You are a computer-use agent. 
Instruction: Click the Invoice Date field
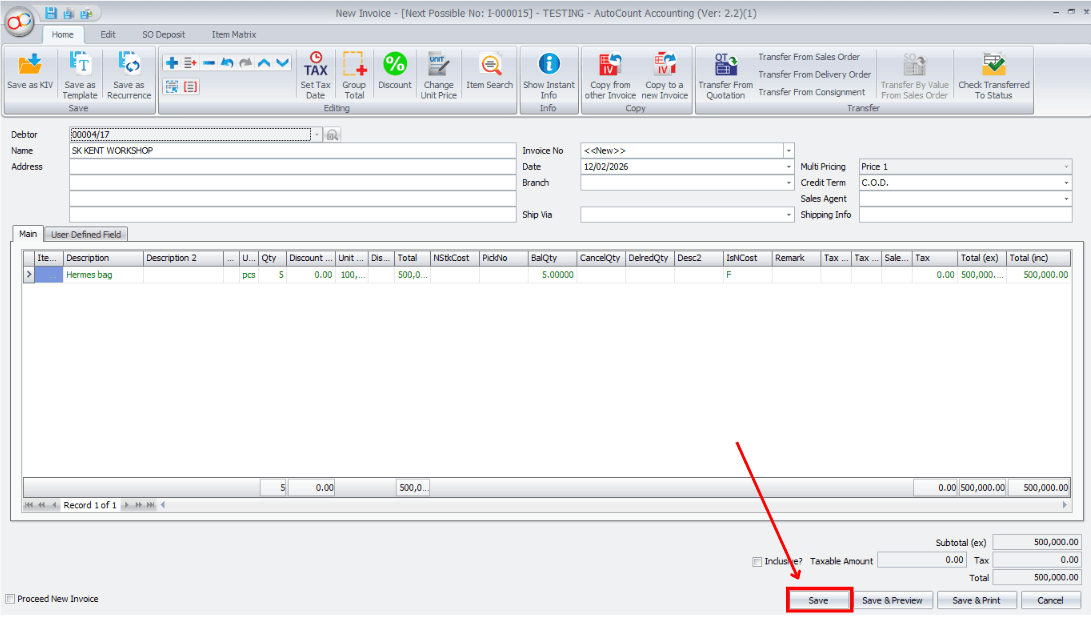(680, 166)
